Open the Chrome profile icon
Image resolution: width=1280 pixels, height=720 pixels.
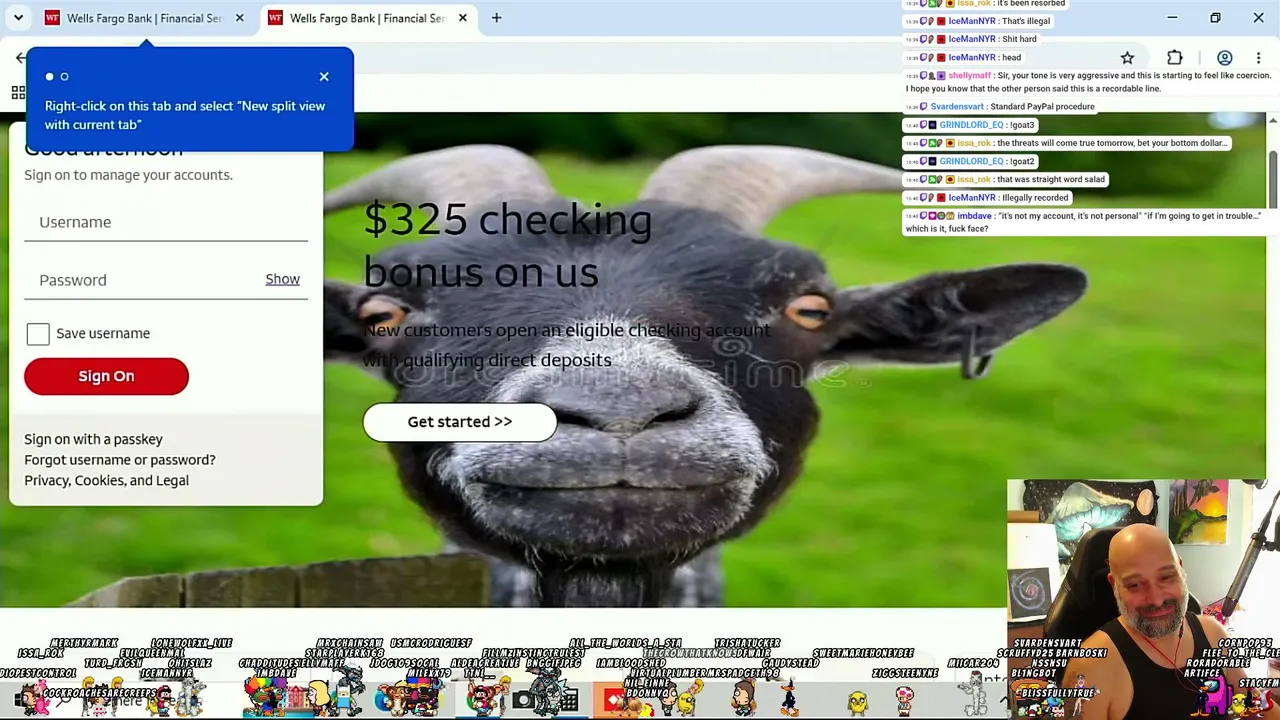[1224, 58]
